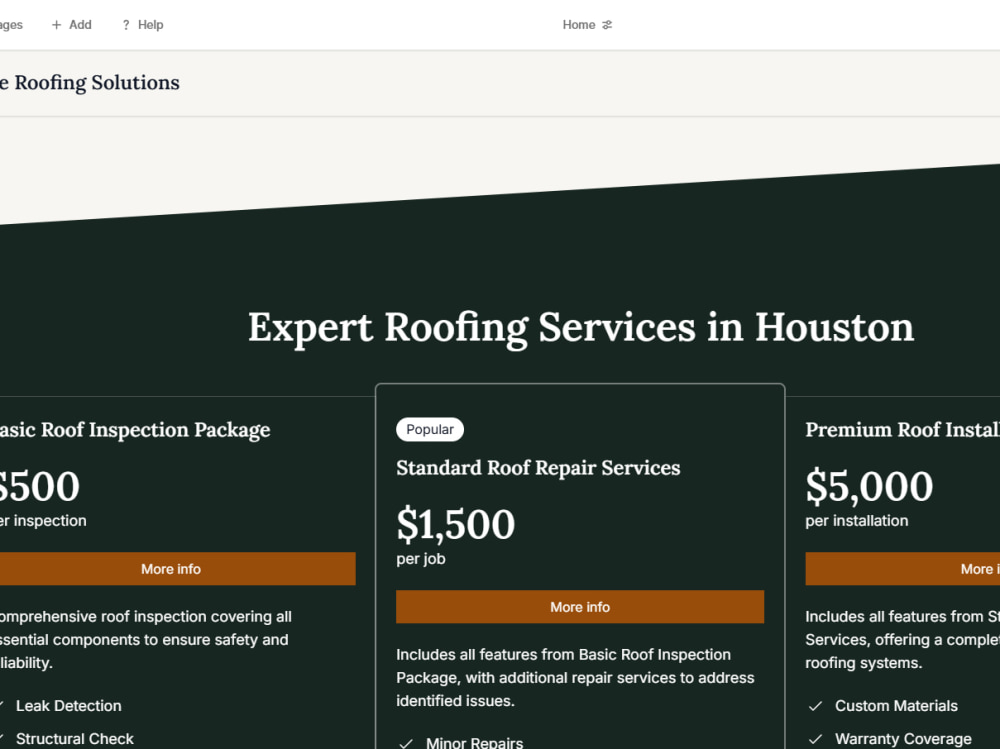Click the checkmark icon beside Minor Repairs
The height and width of the screenshot is (749, 1000).
point(406,743)
